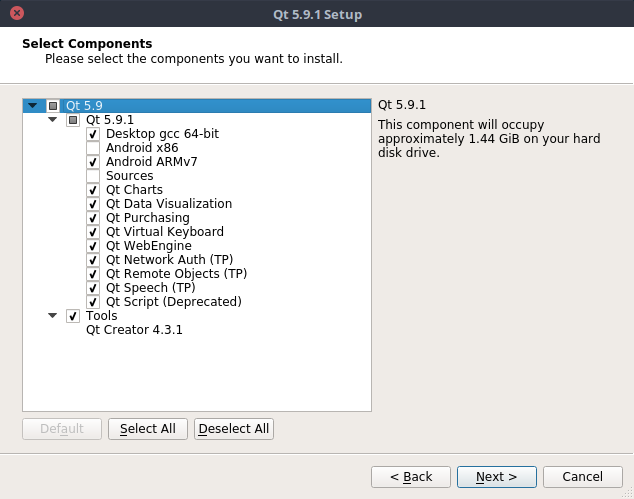Cancel the Qt setup wizard
The width and height of the screenshot is (634, 499).
coord(583,477)
